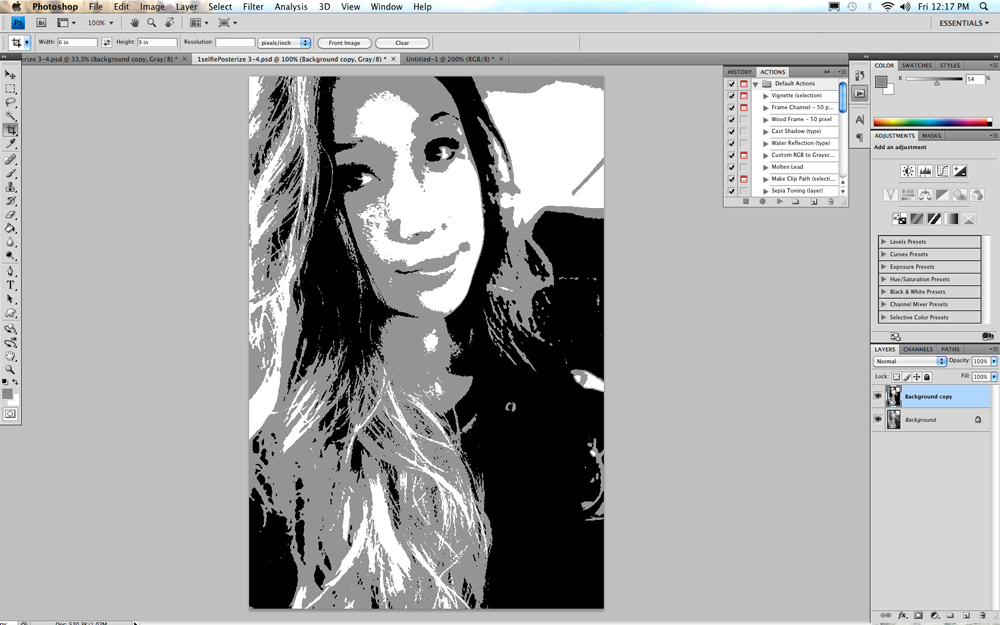Switch to the History tab
This screenshot has width=1000, height=625.
pos(740,72)
